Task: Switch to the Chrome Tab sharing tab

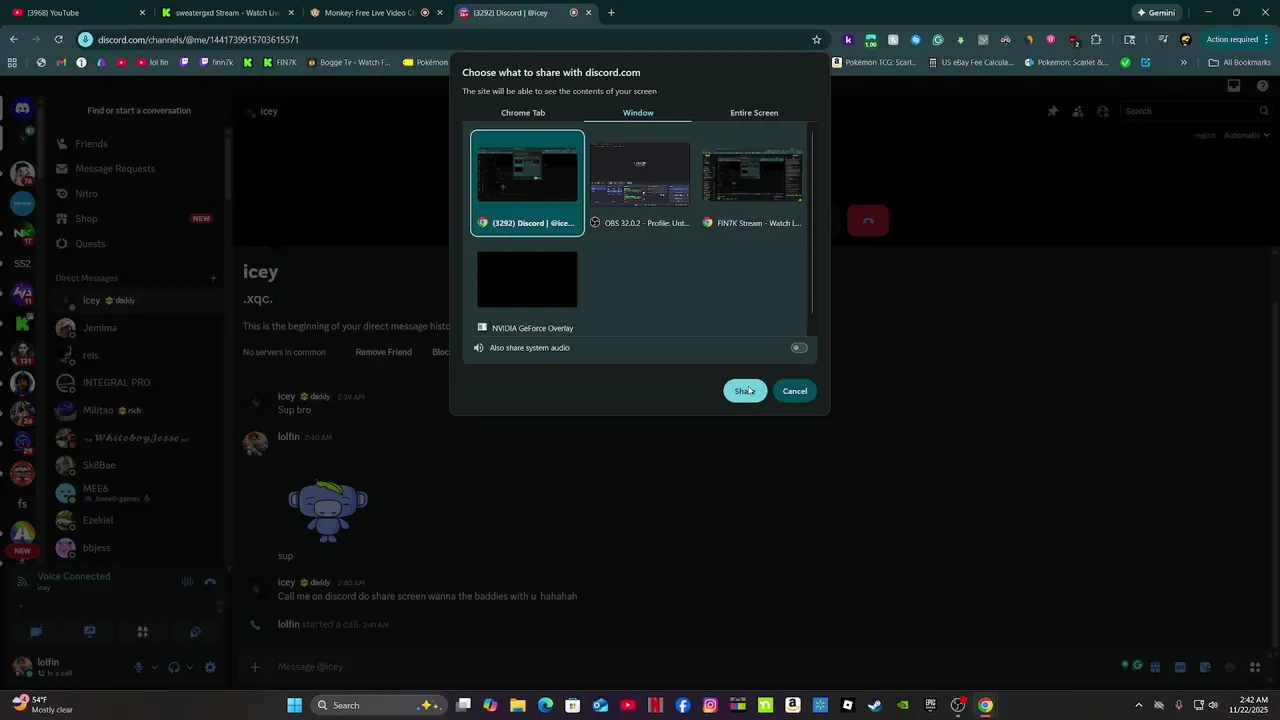Action: pyautogui.click(x=523, y=113)
